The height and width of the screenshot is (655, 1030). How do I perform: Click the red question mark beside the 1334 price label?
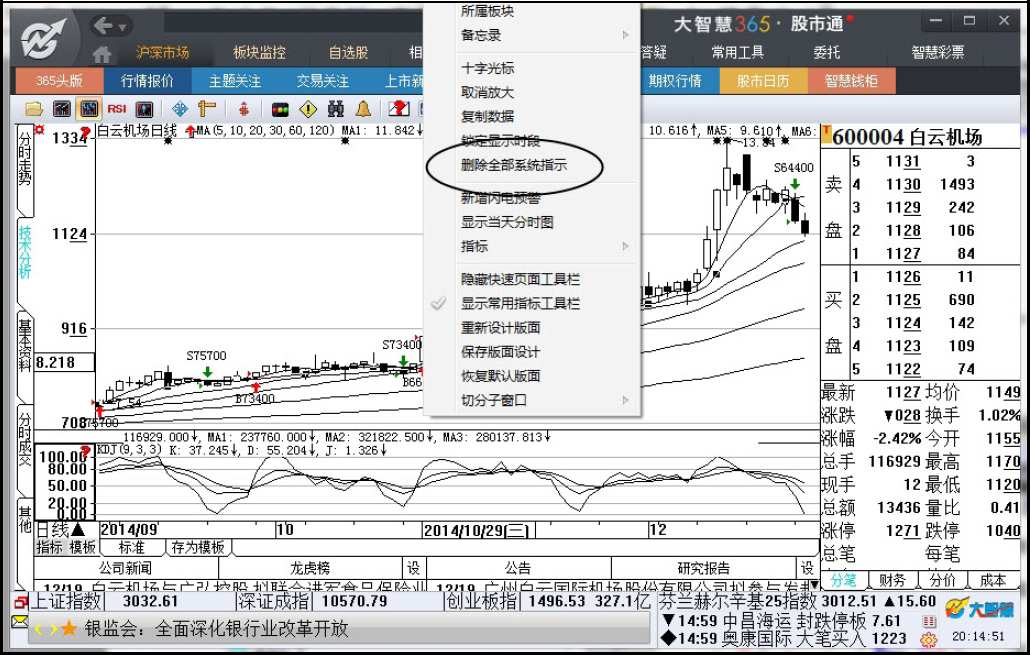point(85,133)
